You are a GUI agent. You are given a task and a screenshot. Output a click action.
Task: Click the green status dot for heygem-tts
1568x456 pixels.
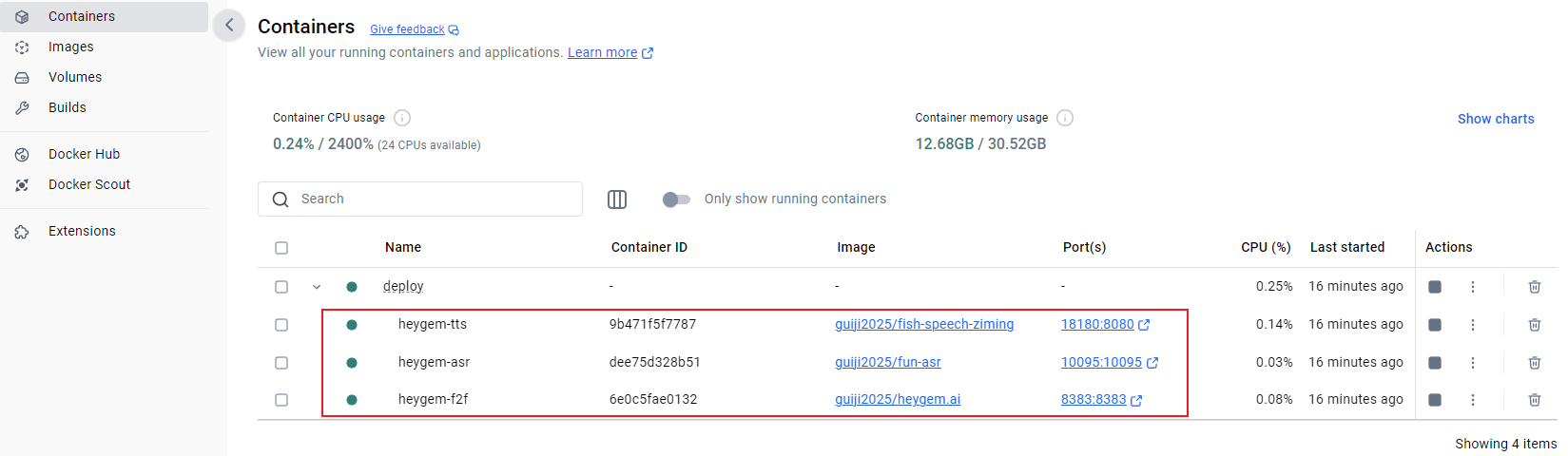[x=352, y=325]
